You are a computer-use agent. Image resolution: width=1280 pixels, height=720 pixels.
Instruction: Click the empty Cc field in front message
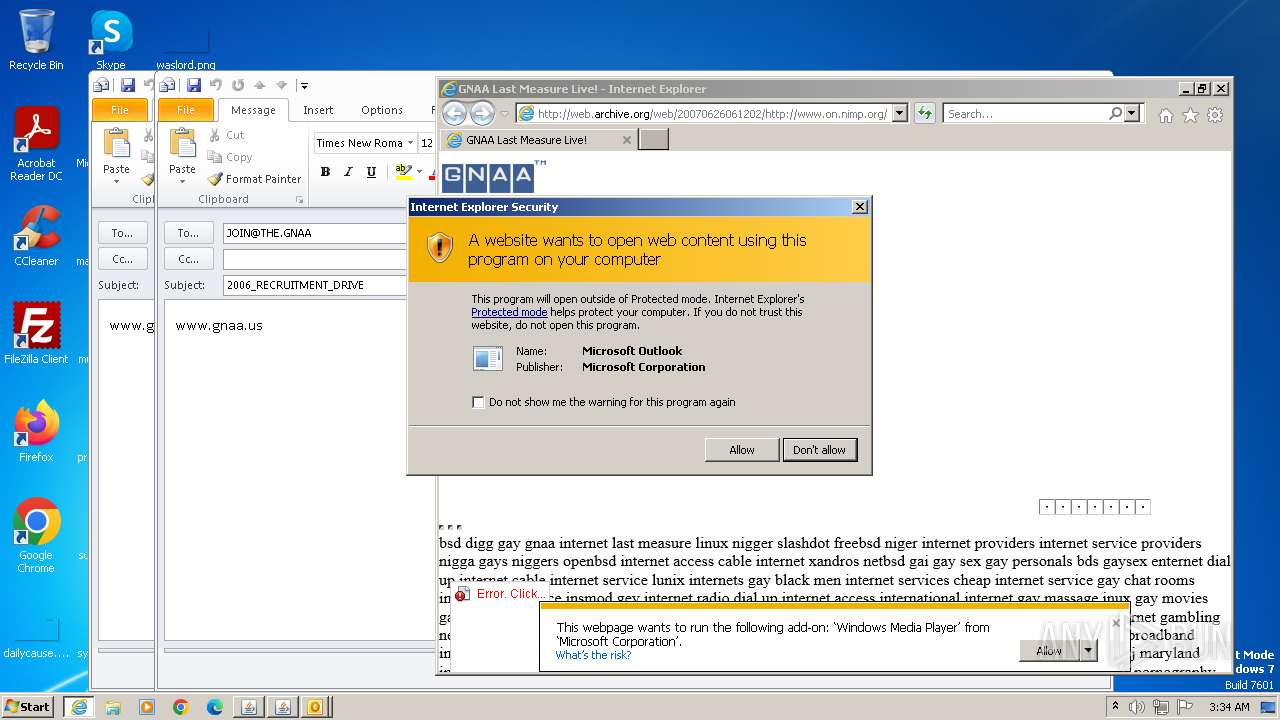pos(315,259)
